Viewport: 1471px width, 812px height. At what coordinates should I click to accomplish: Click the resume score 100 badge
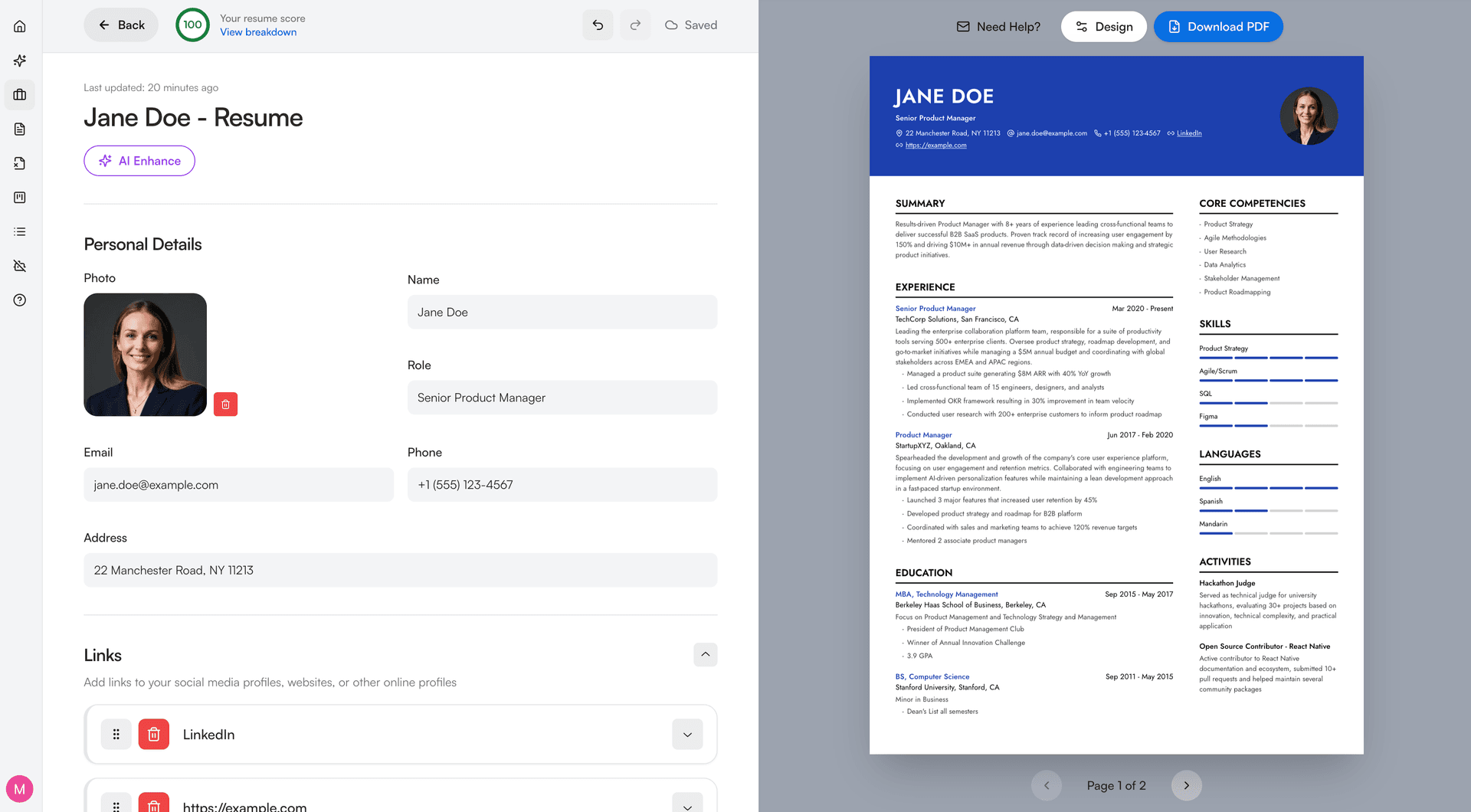coord(192,25)
